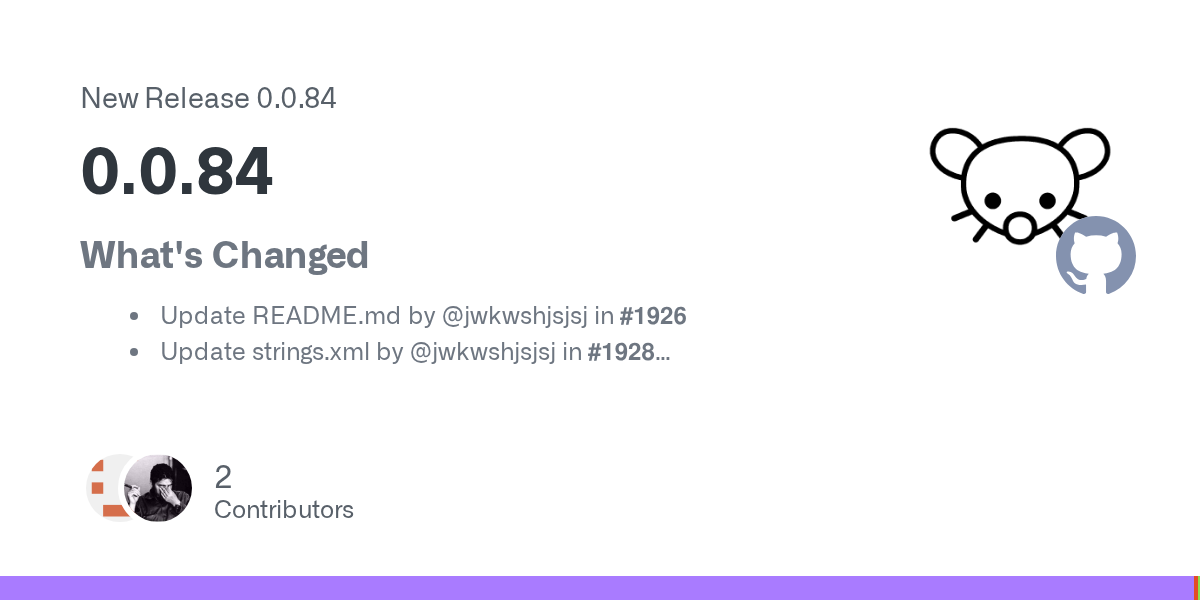Open pull request #1926
This screenshot has height=600, width=1200.
653,316
